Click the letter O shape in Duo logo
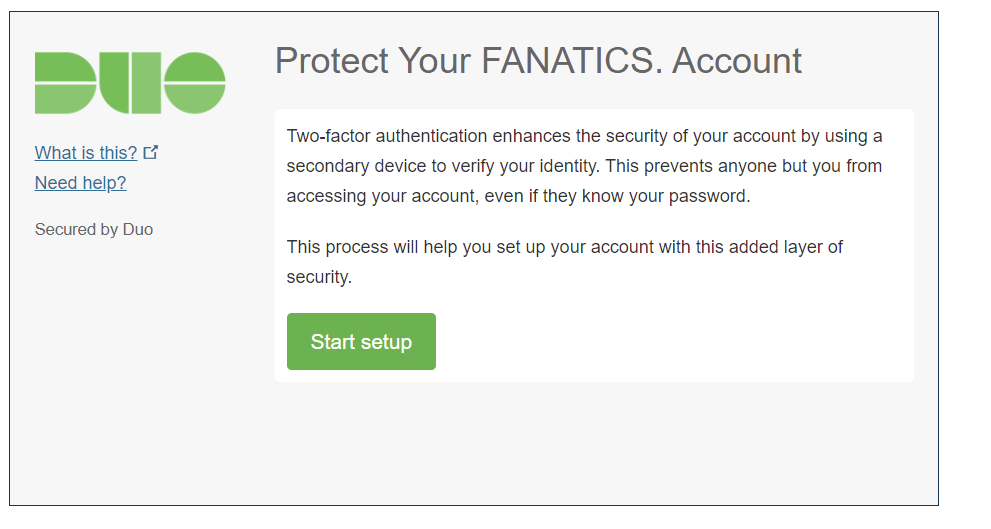The height and width of the screenshot is (529, 991). coord(195,83)
